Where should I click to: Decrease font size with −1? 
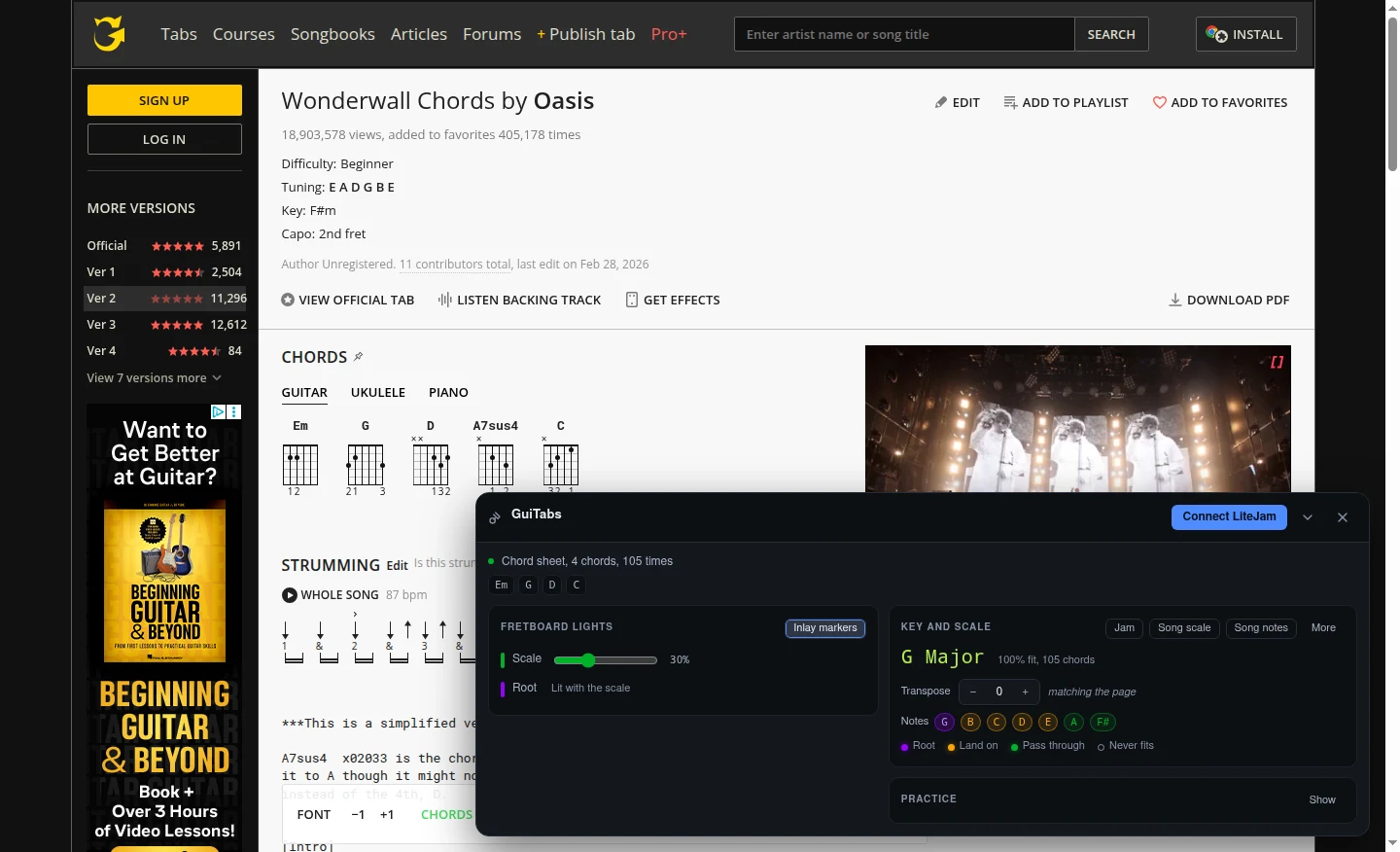(358, 815)
